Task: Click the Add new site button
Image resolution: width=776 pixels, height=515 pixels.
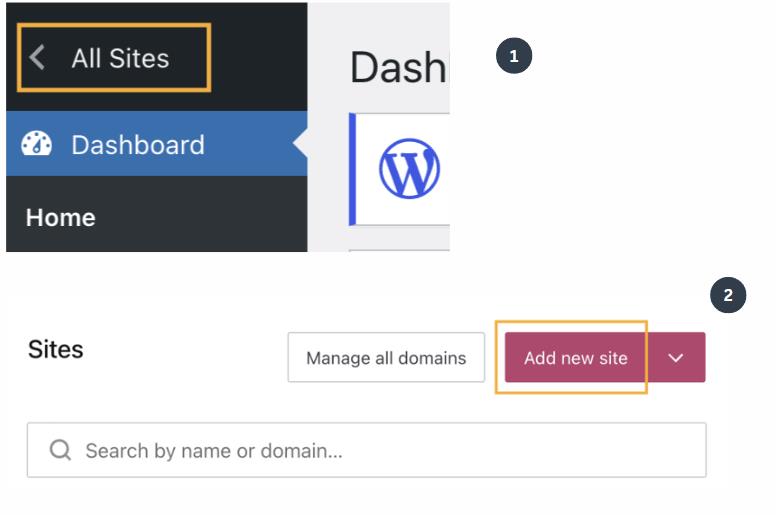Action: pyautogui.click(x=575, y=358)
